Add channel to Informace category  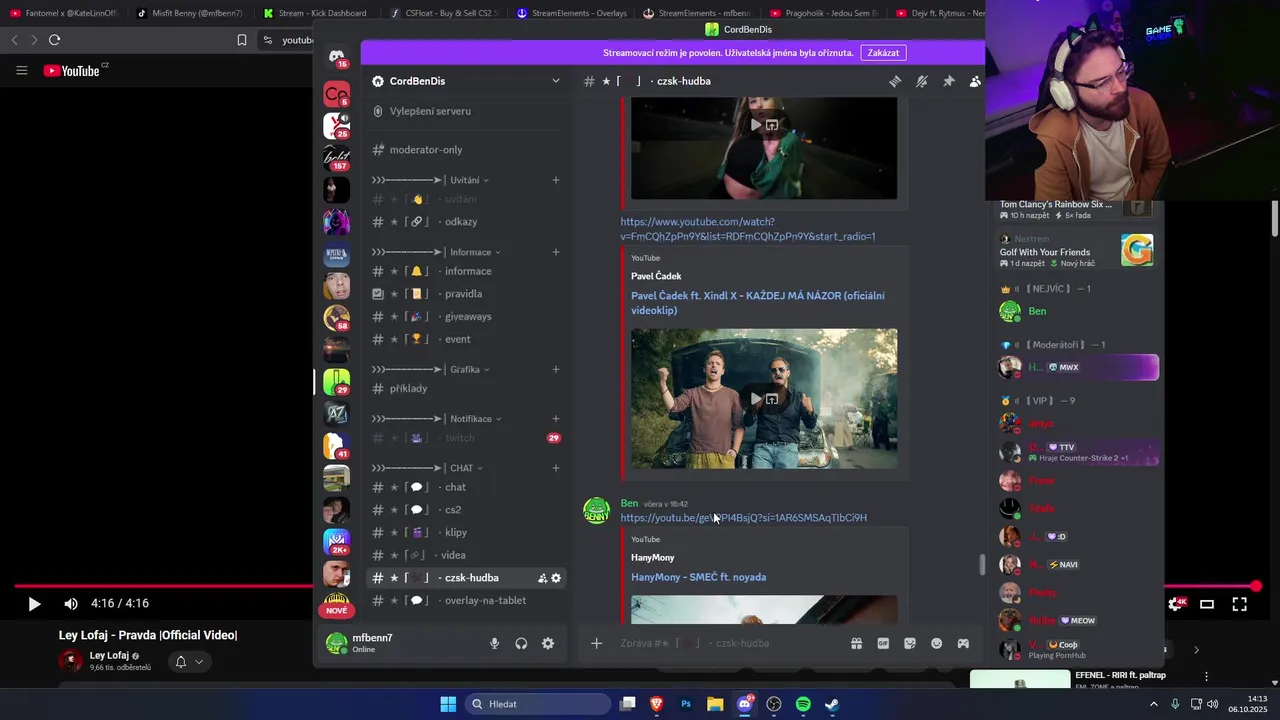coord(556,252)
